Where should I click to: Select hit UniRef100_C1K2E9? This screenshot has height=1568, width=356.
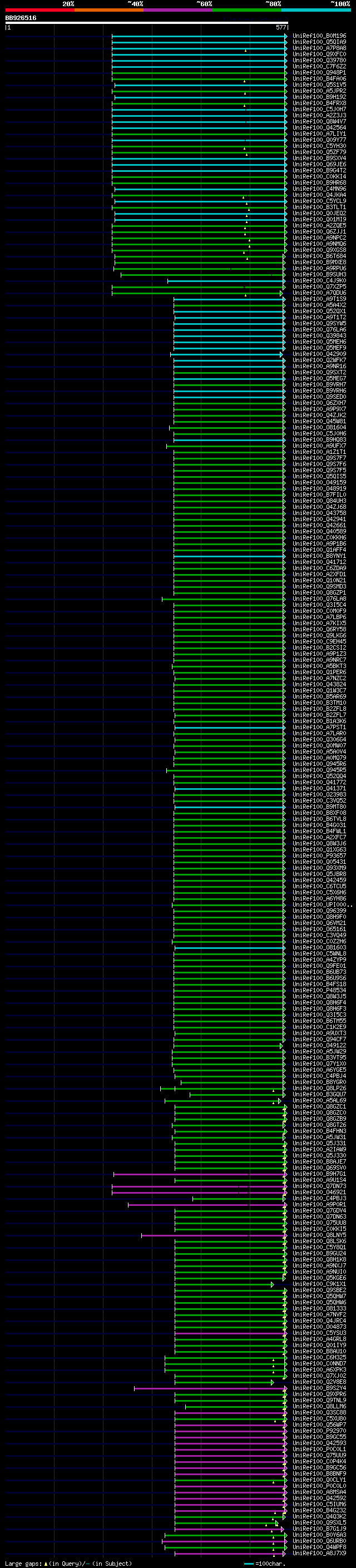click(x=319, y=1027)
